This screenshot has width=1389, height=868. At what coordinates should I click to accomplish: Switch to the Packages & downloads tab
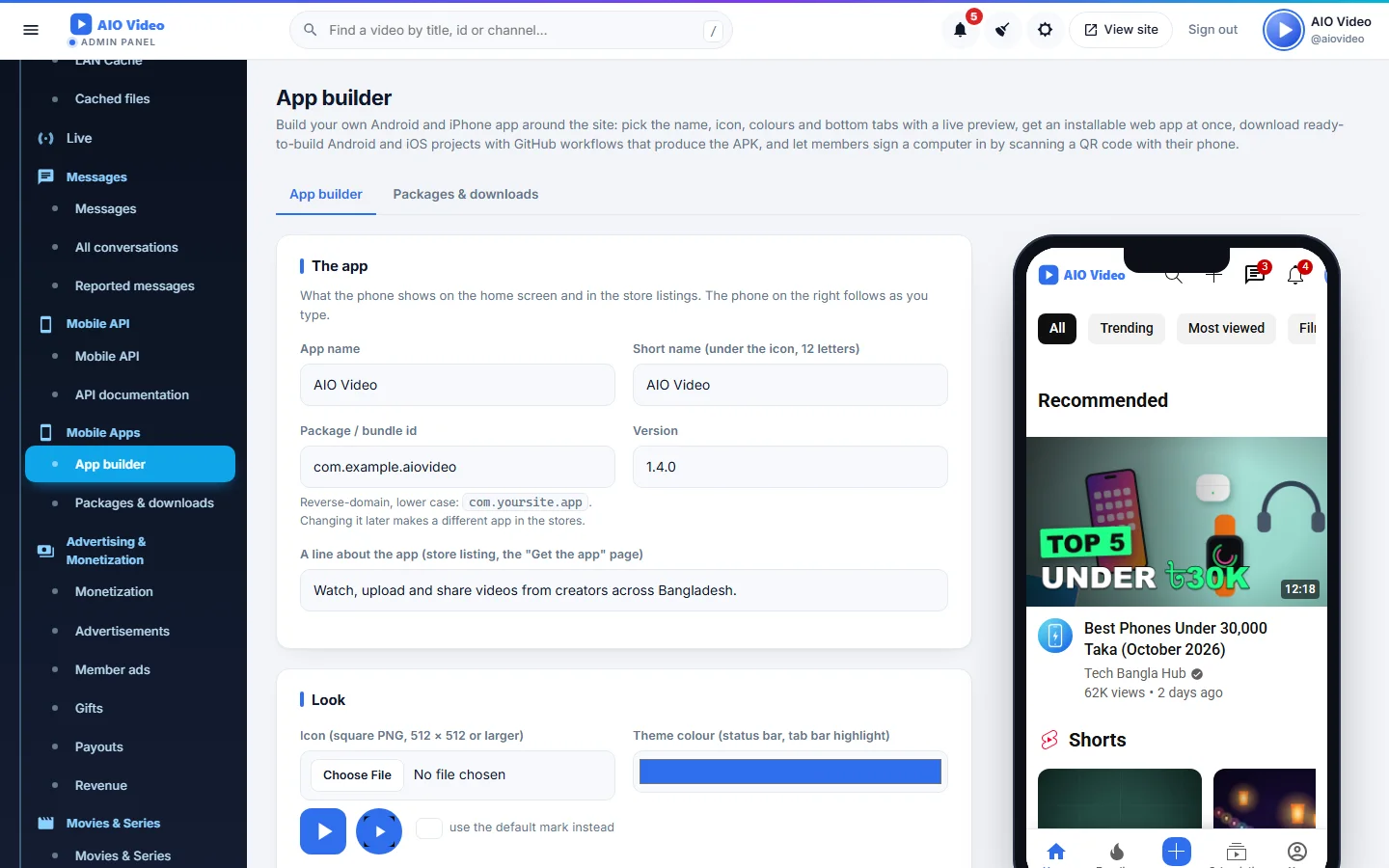(466, 194)
